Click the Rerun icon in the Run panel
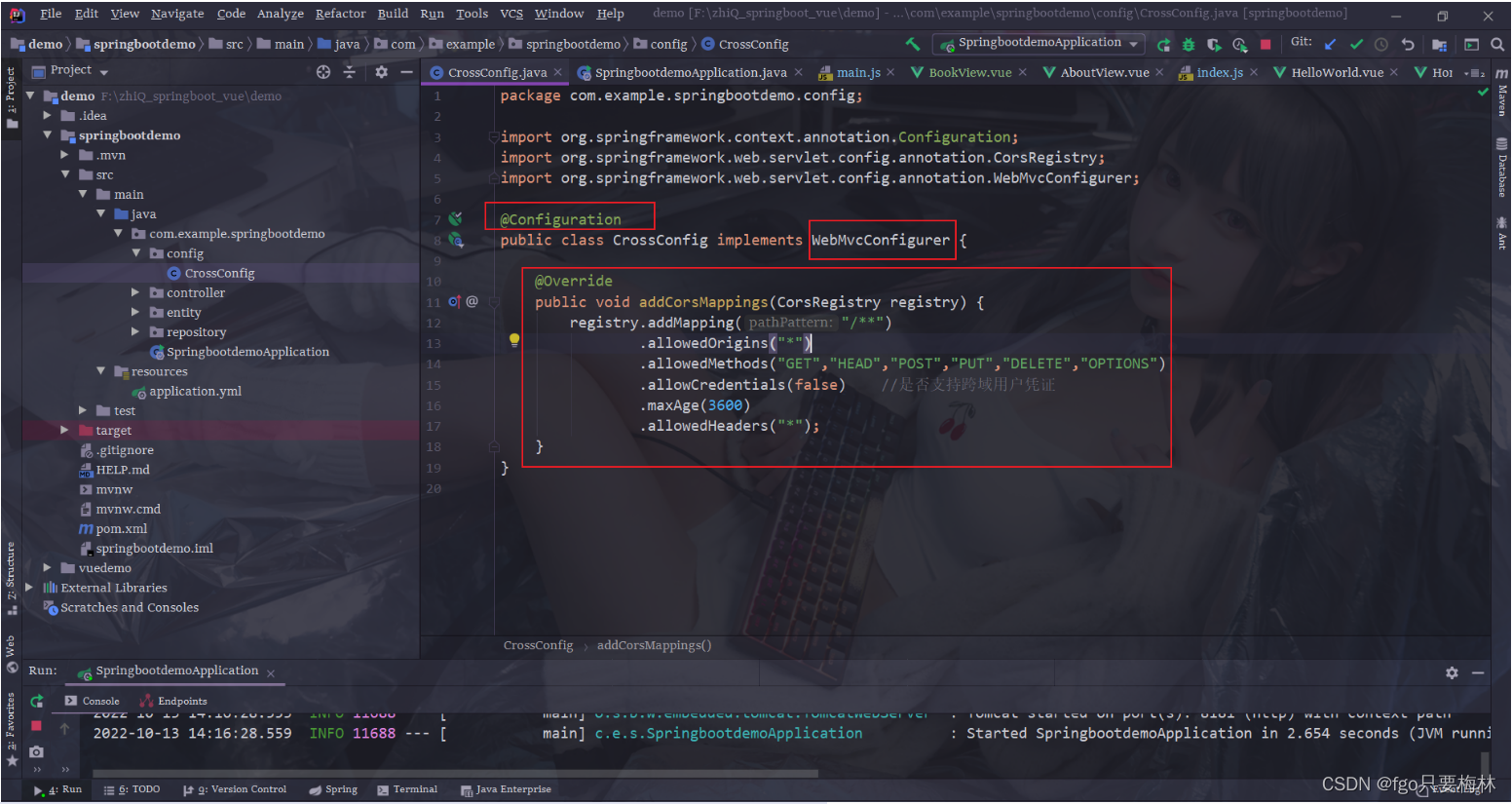This screenshot has height=804, width=1512. pyautogui.click(x=37, y=701)
